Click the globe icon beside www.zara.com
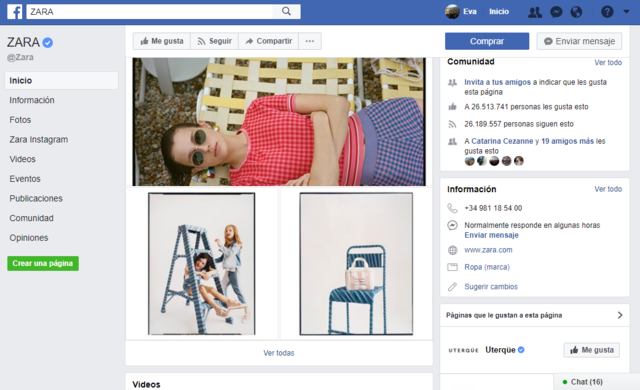Screen dimensions: 640x390 452,250
